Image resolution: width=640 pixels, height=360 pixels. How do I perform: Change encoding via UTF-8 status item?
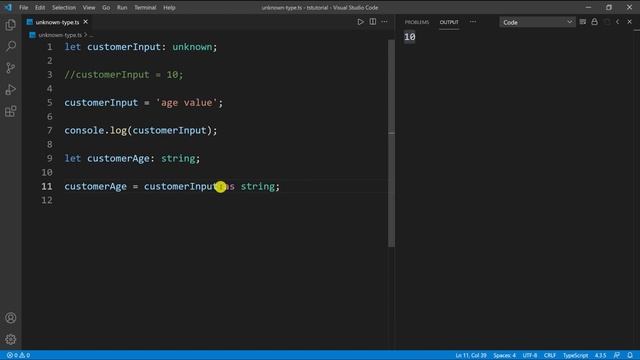(530, 355)
